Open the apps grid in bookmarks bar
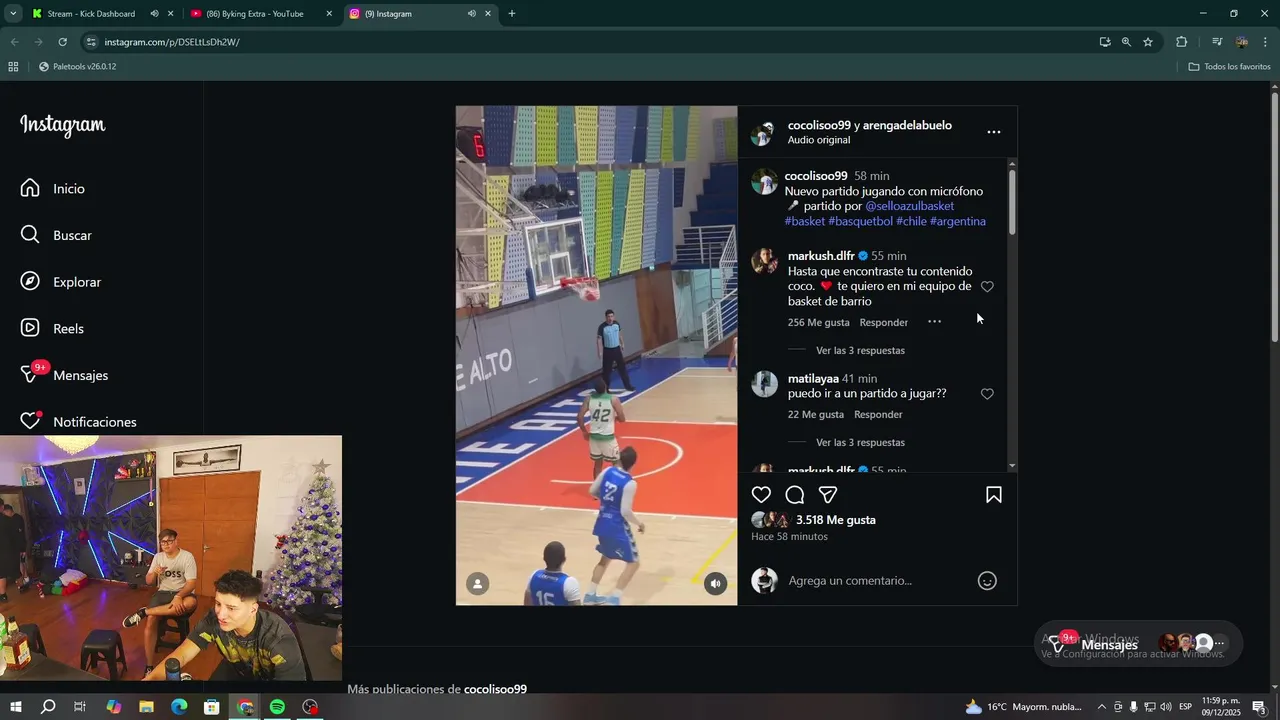 (13, 67)
